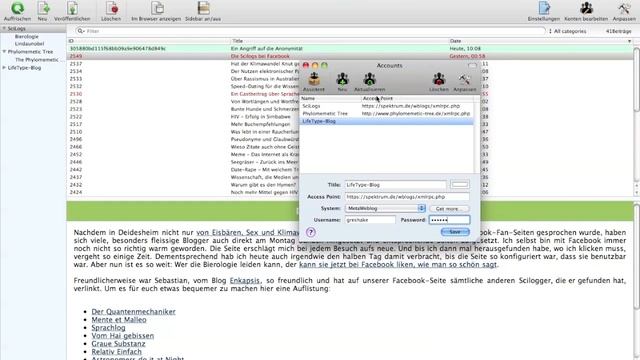
Task: Click the Username input field
Action: pyautogui.click(x=370, y=220)
